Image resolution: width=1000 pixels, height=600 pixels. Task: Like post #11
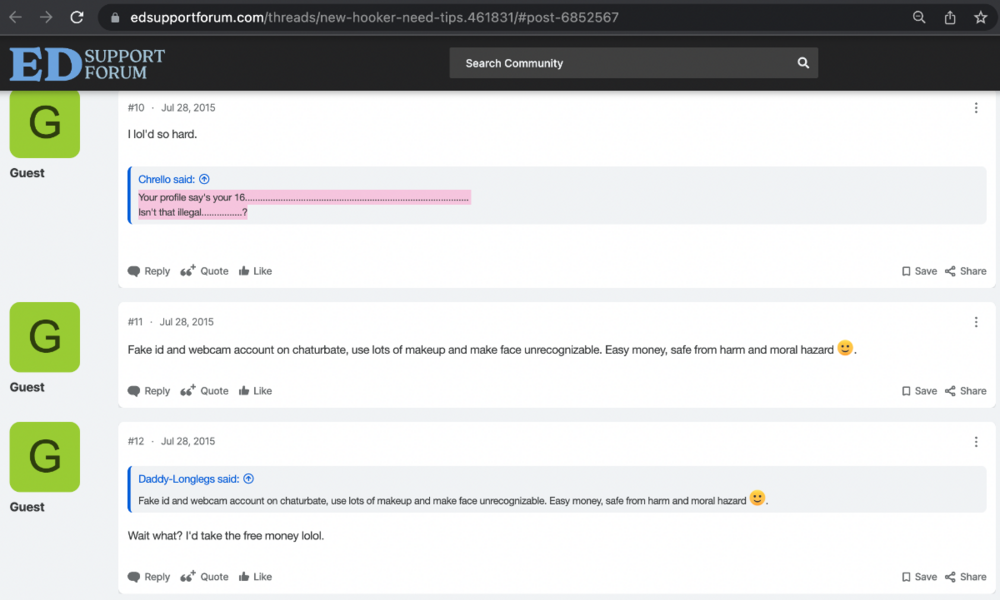255,391
